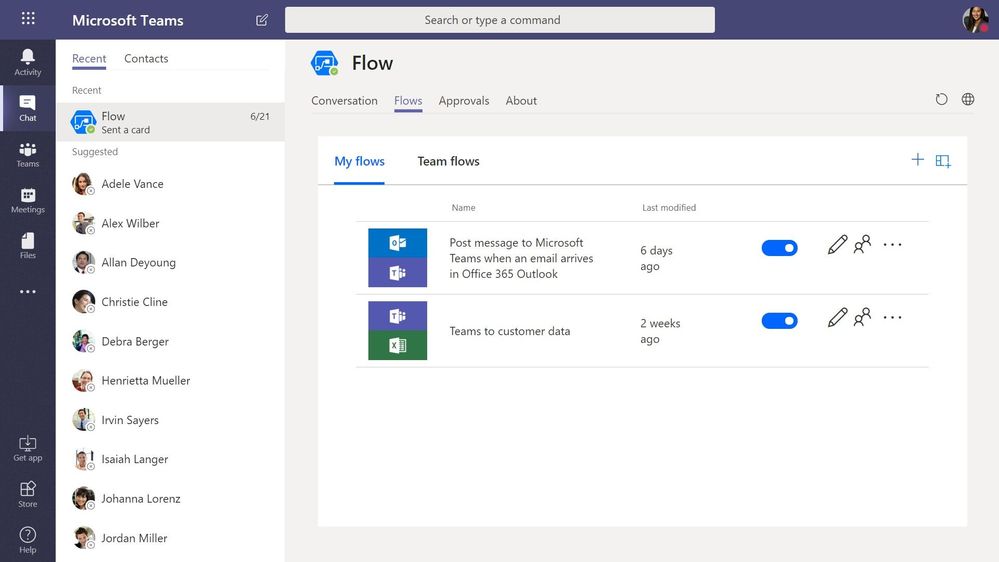Open Meetings calendar in sidebar
The image size is (999, 562).
tap(27, 201)
